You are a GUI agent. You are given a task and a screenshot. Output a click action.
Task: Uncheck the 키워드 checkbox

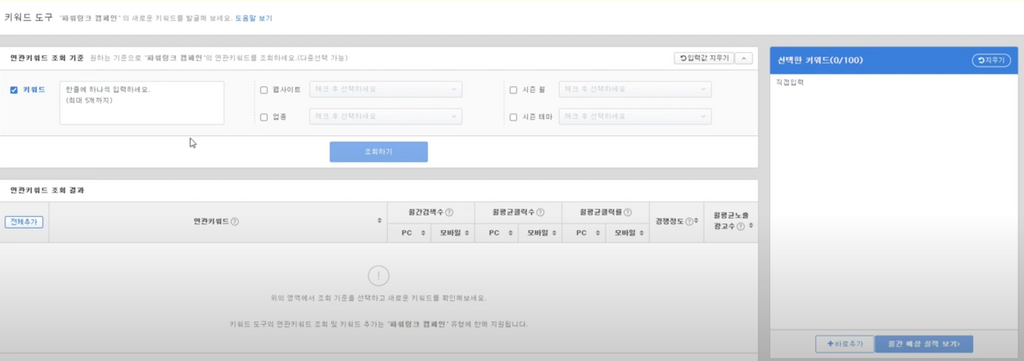point(14,90)
